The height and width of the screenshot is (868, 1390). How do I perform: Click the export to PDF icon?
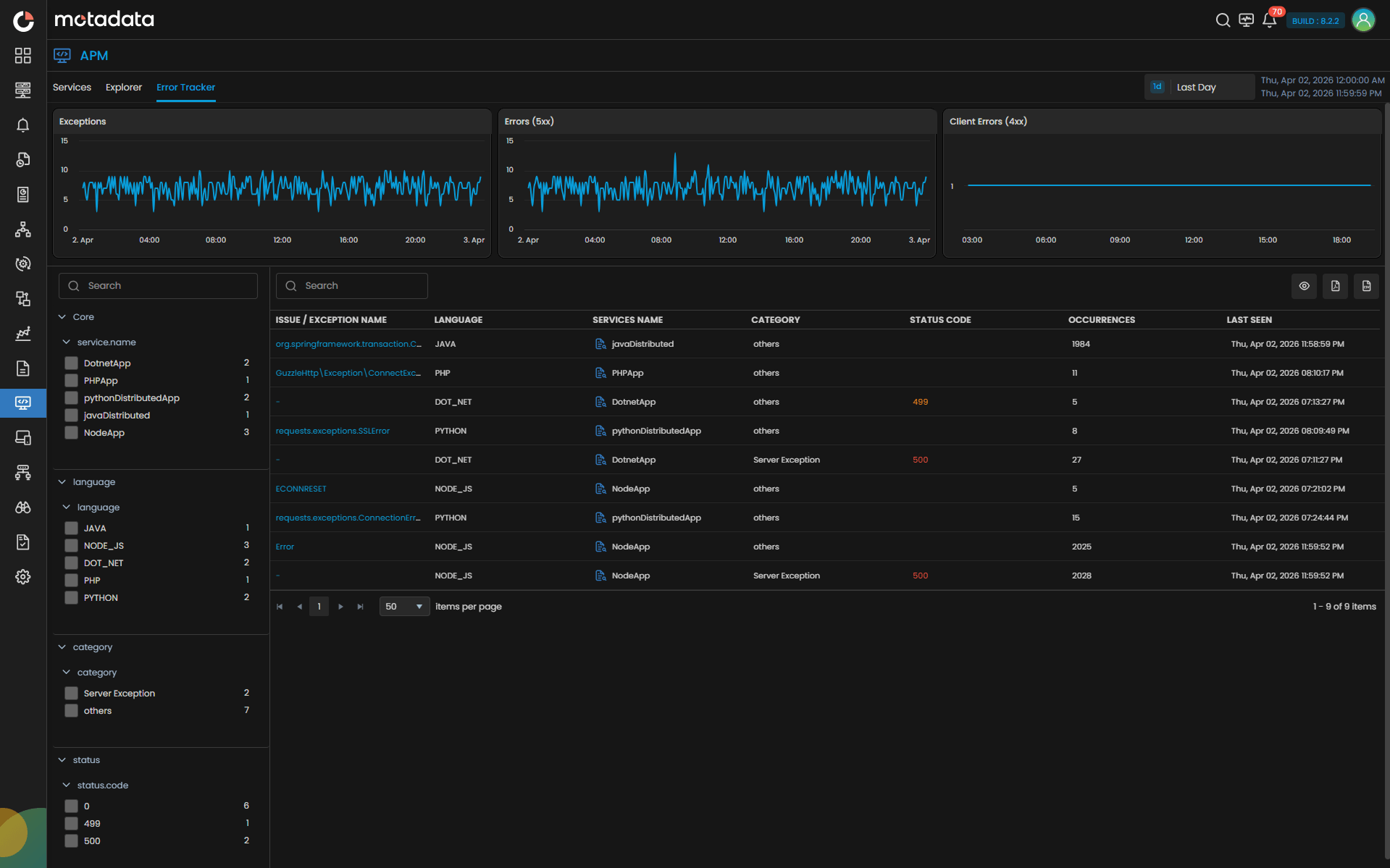(x=1335, y=286)
